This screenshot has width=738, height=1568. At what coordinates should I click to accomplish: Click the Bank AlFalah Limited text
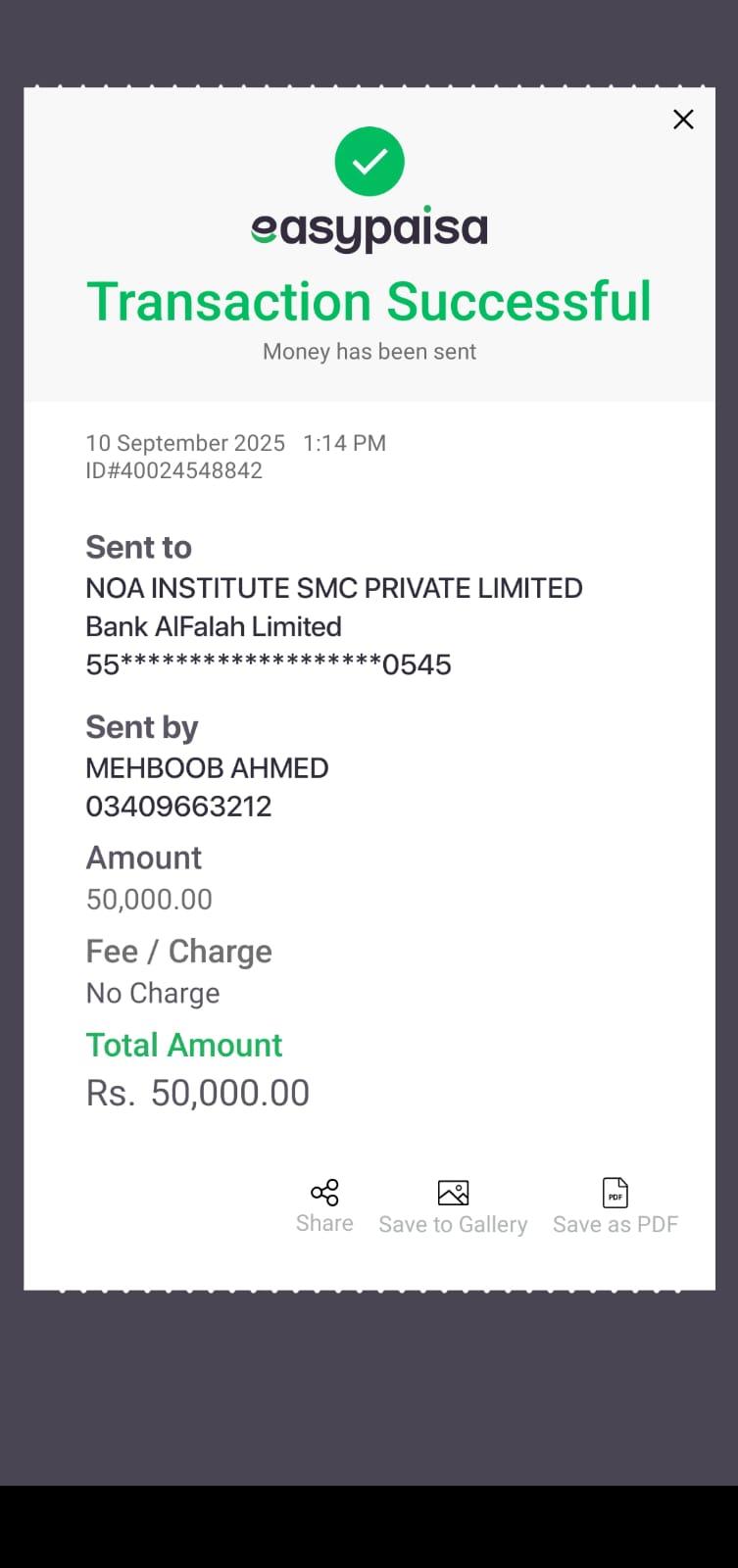click(214, 626)
